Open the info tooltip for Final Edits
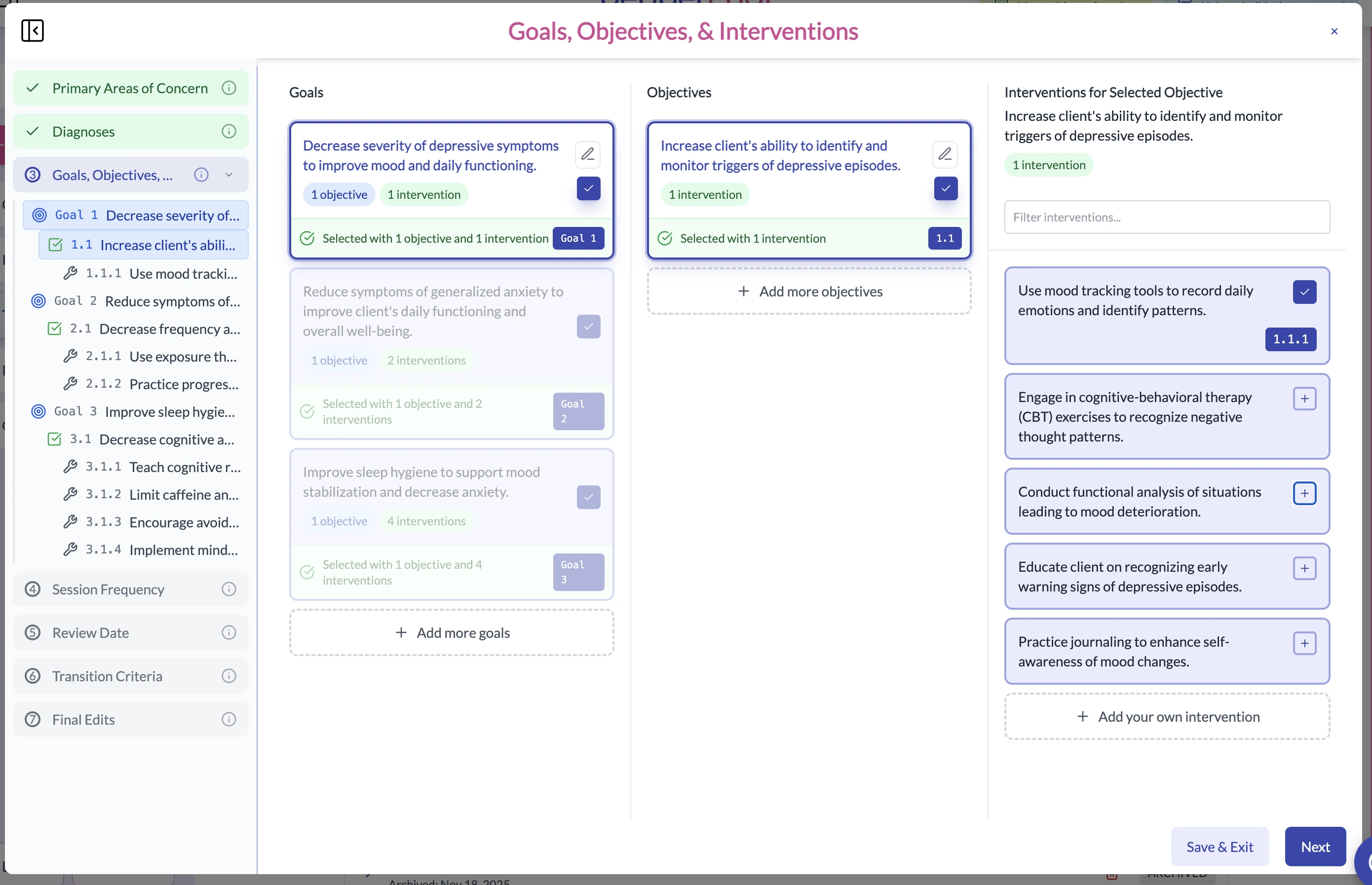1372x885 pixels. coord(229,719)
